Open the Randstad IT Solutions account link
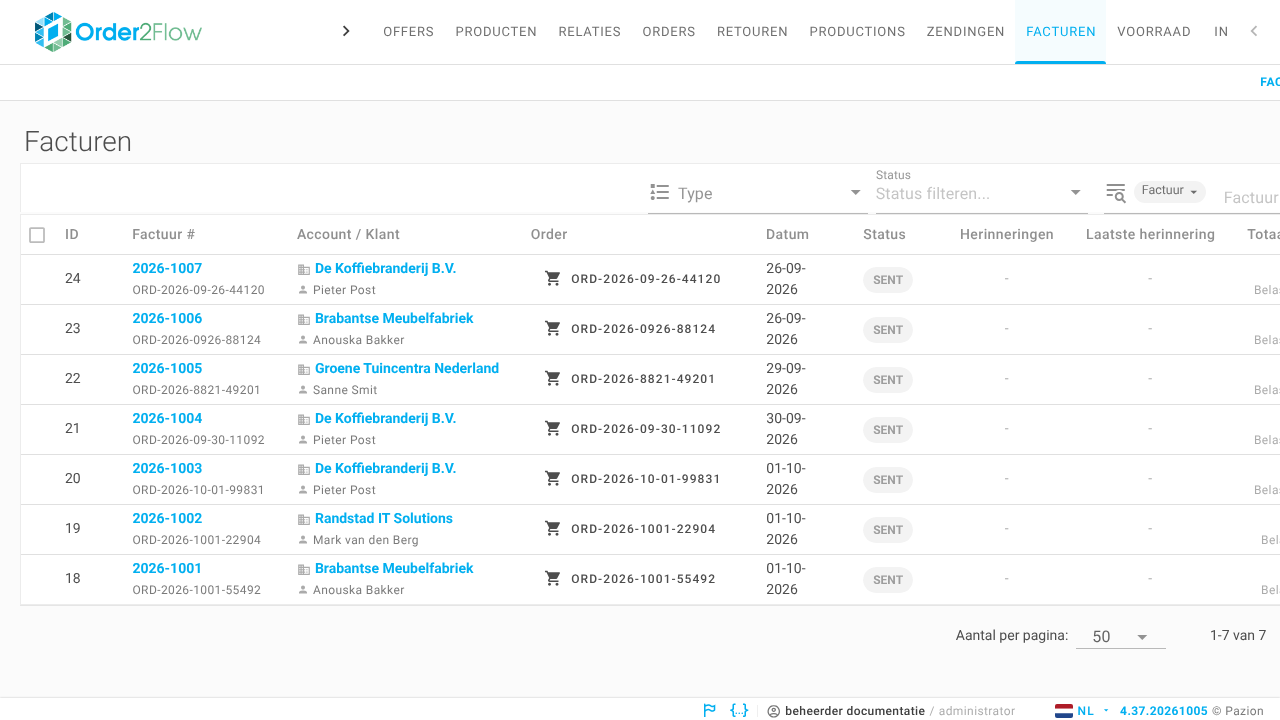The image size is (1280, 720). click(384, 518)
